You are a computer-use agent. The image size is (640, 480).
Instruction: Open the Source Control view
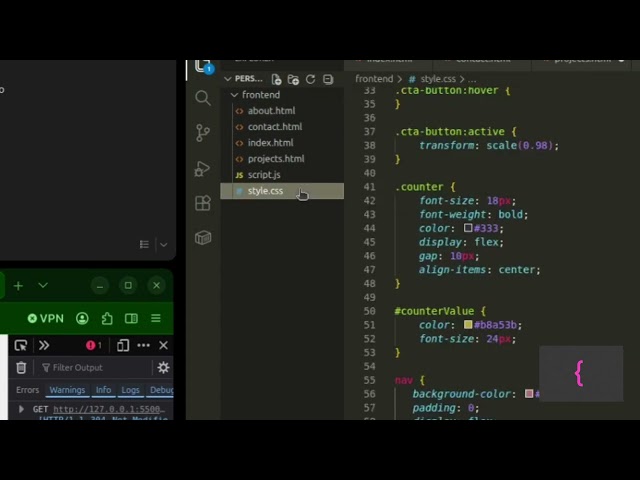(203, 133)
